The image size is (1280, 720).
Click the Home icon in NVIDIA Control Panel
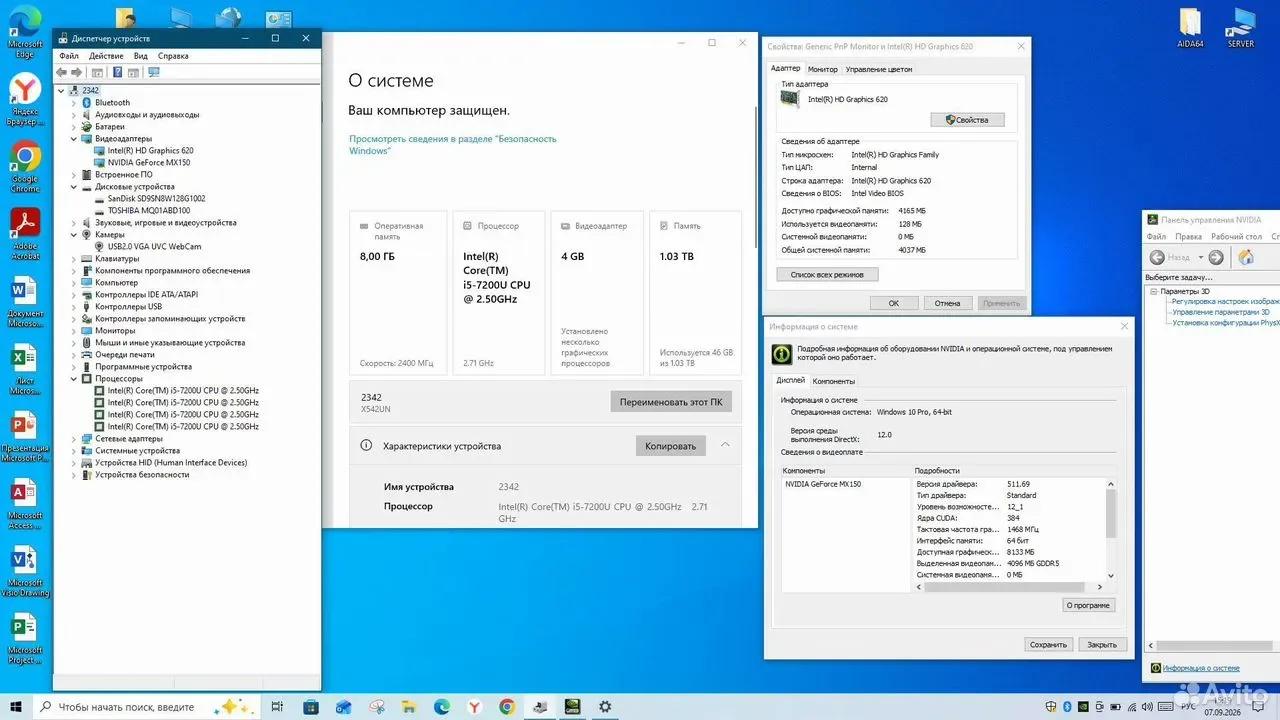1246,257
